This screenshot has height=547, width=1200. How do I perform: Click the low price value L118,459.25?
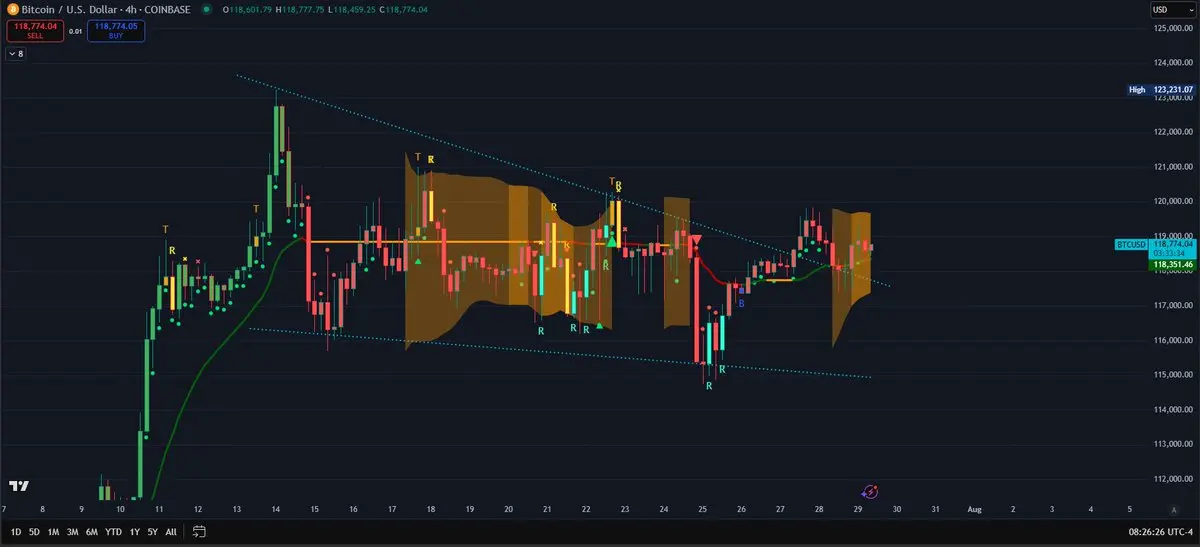point(352,9)
